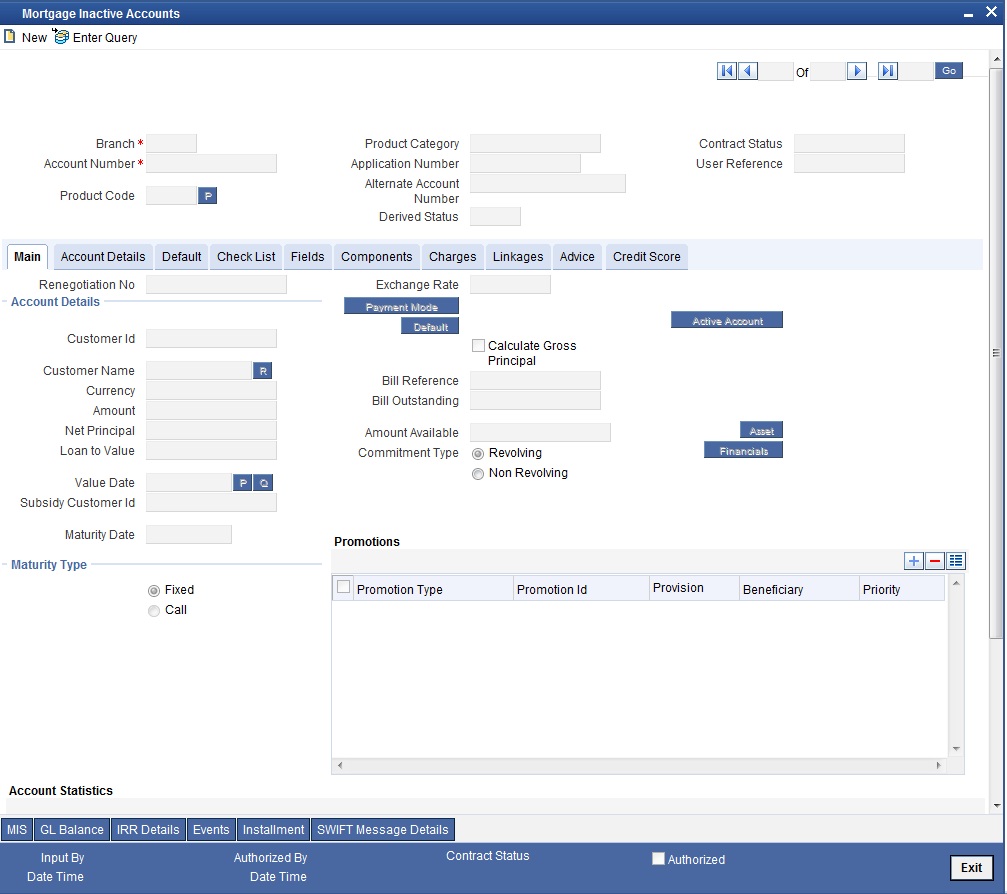
Task: Click the Go button
Action: (x=949, y=71)
